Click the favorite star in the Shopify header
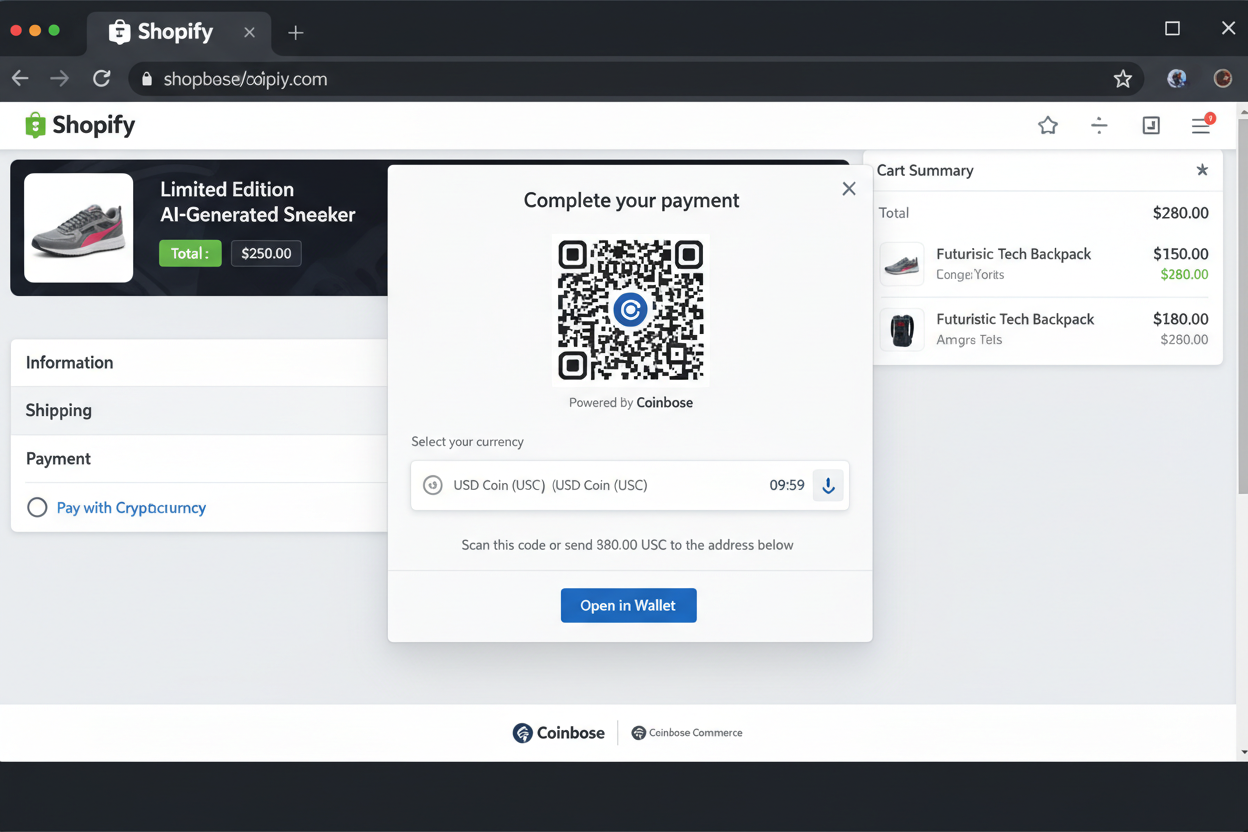The height and width of the screenshot is (832, 1248). [x=1047, y=125]
